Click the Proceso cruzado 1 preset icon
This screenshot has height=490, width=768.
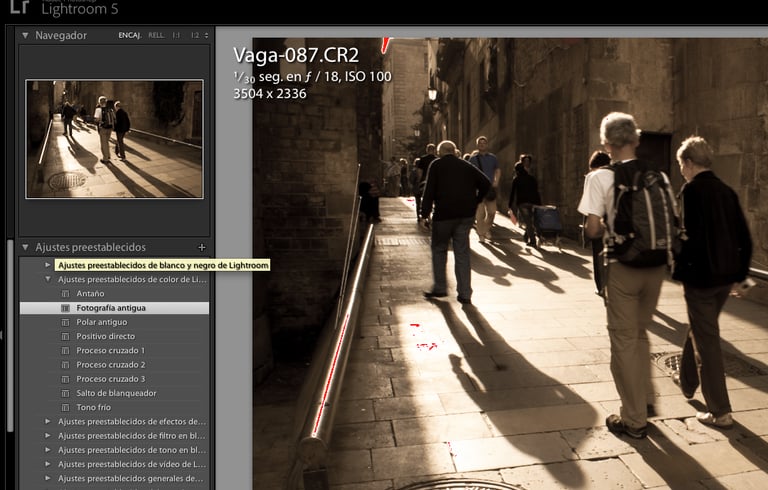tap(65, 350)
